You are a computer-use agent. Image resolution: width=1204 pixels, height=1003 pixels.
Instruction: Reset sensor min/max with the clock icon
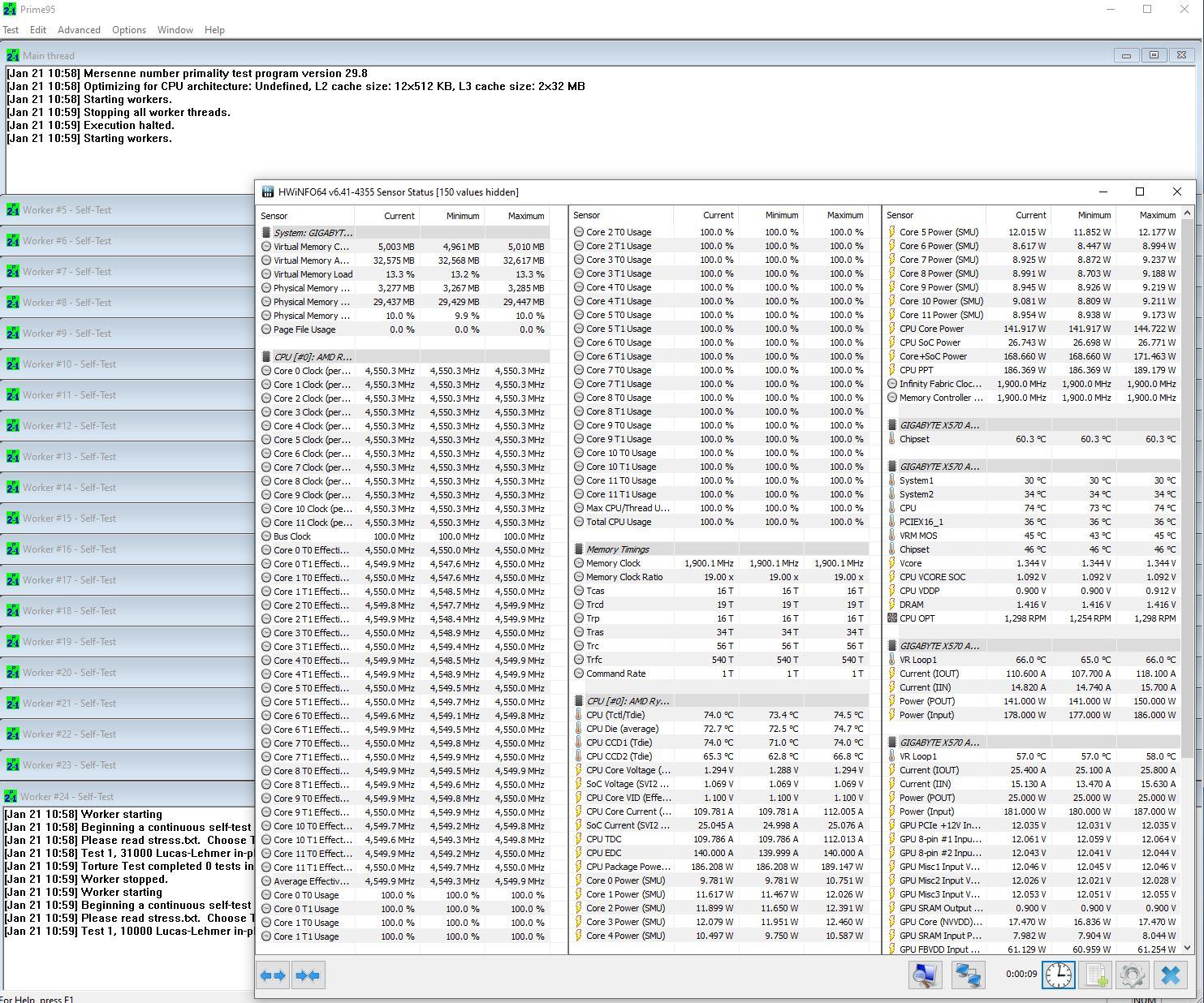1059,975
